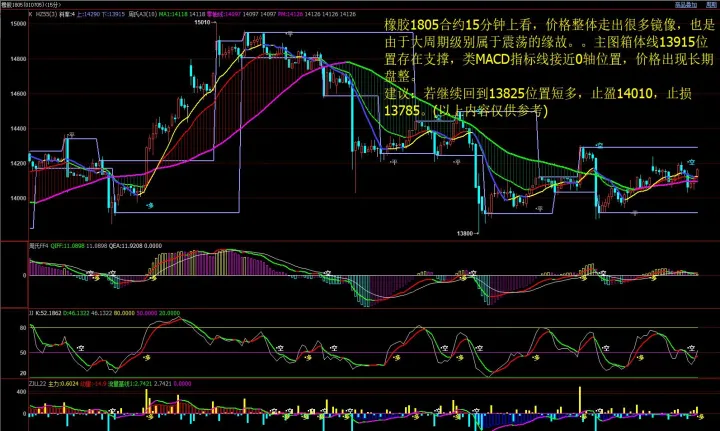Click the 13800 lowest price label

point(465,233)
